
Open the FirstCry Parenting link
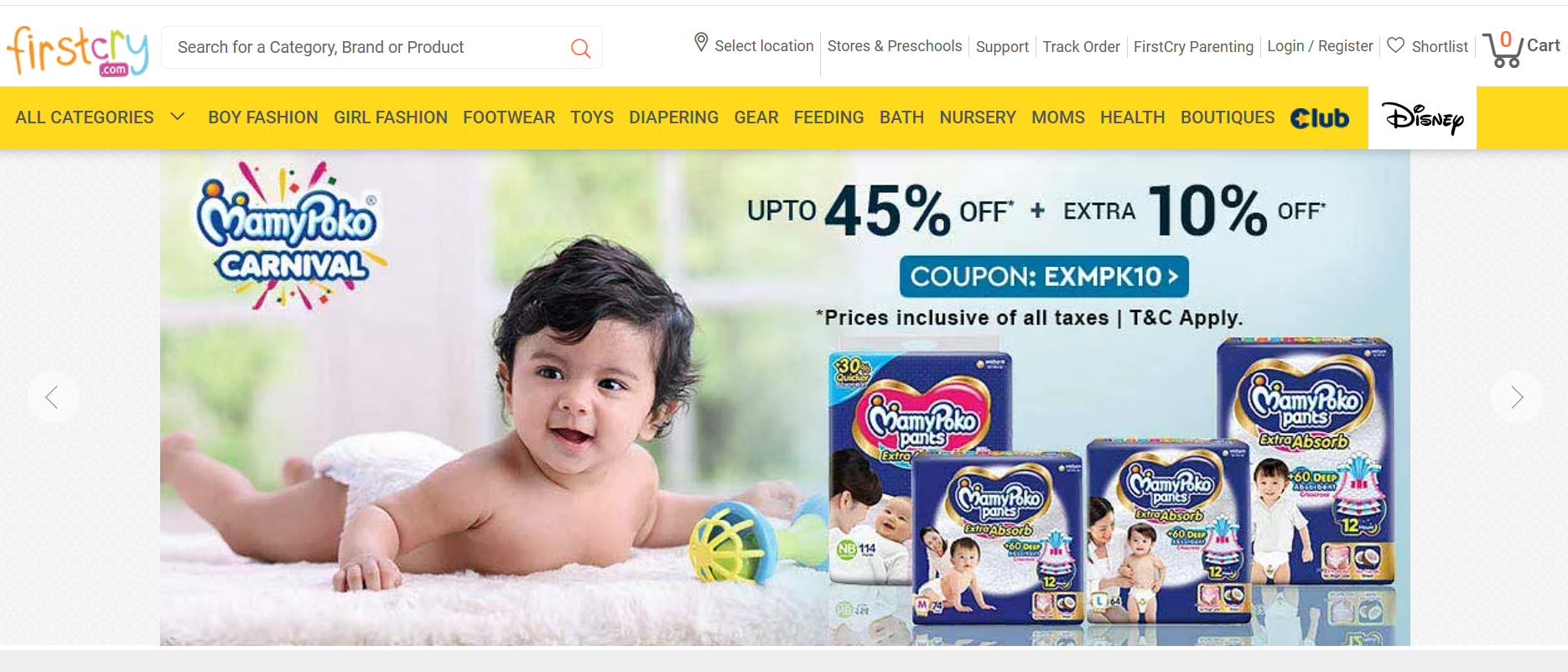tap(1193, 47)
